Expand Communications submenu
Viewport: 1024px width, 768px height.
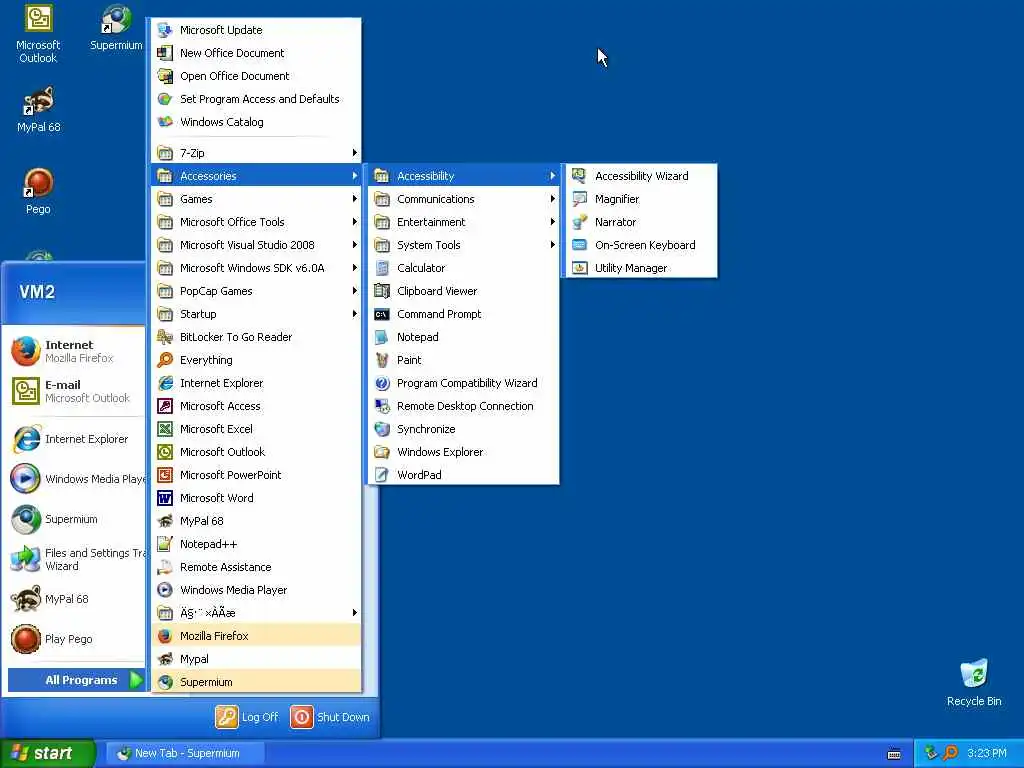click(x=464, y=199)
